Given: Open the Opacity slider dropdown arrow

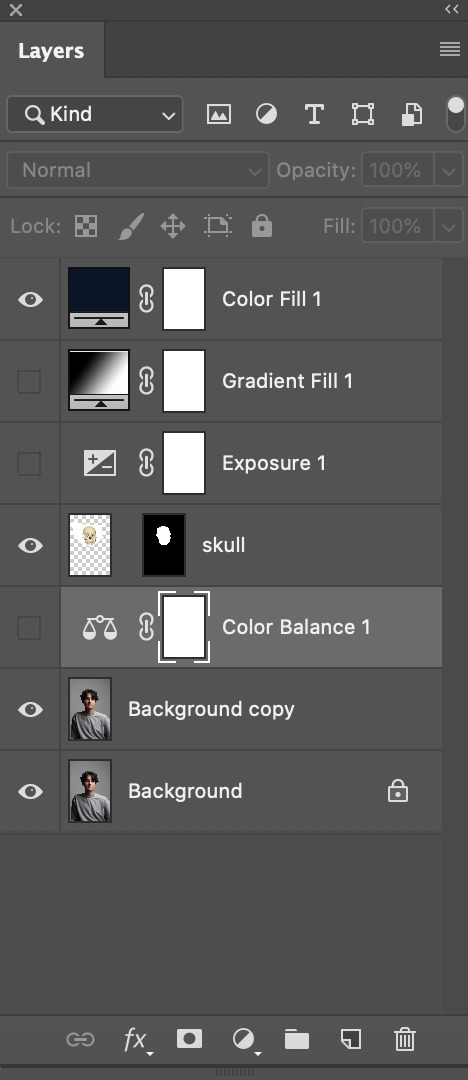Looking at the screenshot, I should click(449, 170).
